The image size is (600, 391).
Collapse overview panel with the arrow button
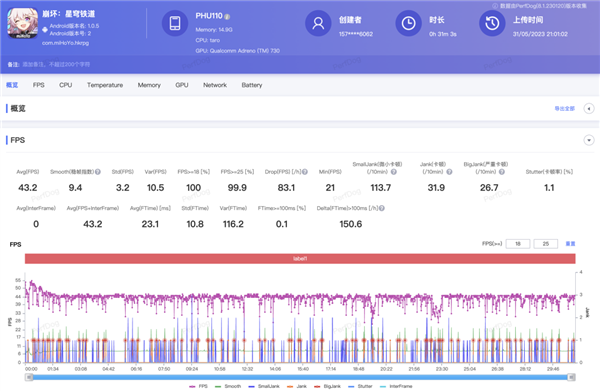pos(589,109)
